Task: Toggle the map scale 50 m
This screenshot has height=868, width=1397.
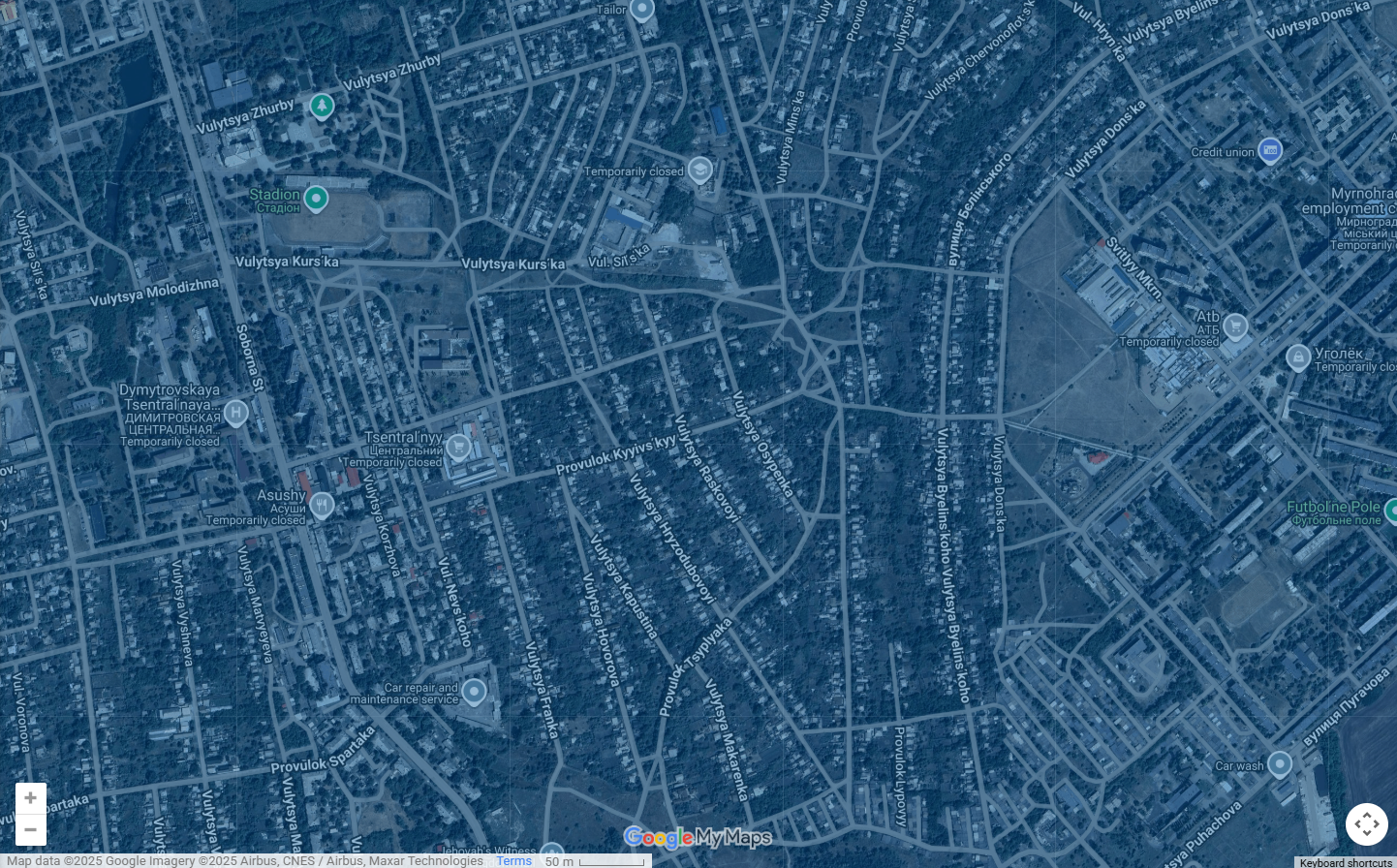Action: [x=595, y=860]
